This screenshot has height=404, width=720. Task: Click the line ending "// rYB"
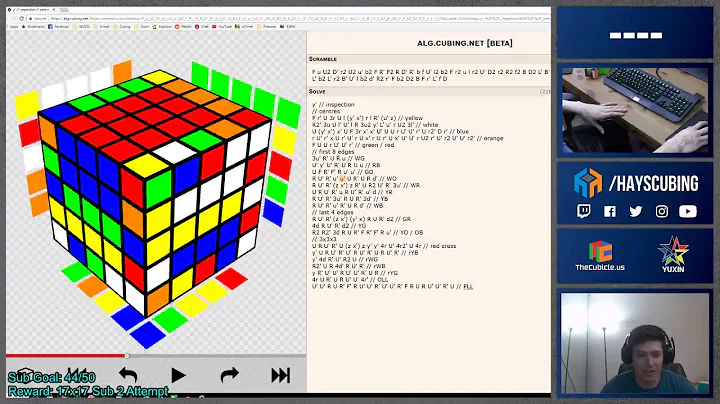coord(365,252)
